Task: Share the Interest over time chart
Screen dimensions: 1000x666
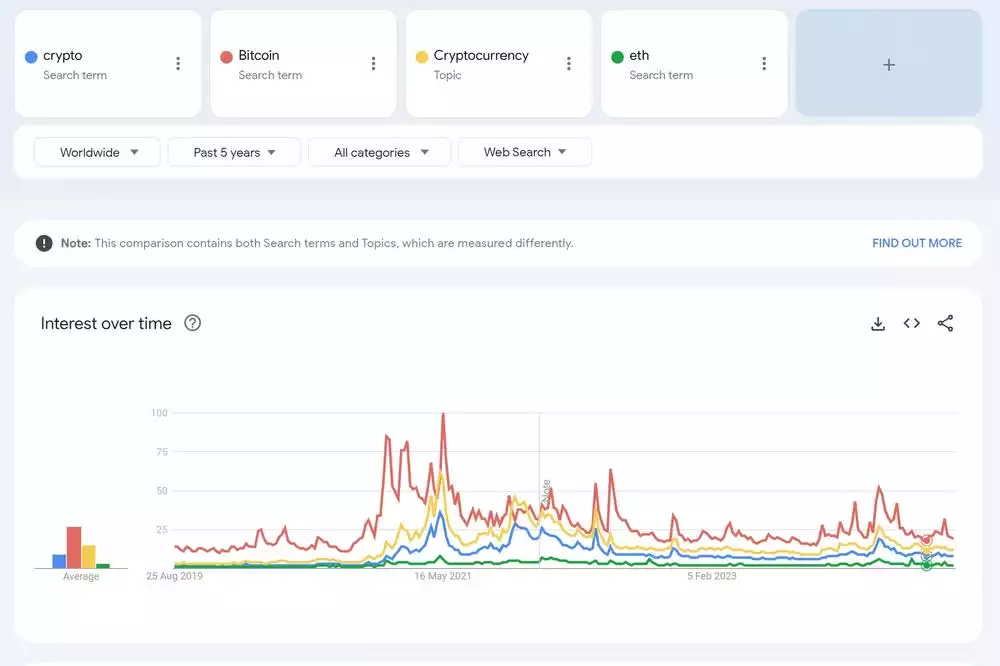Action: pos(945,323)
